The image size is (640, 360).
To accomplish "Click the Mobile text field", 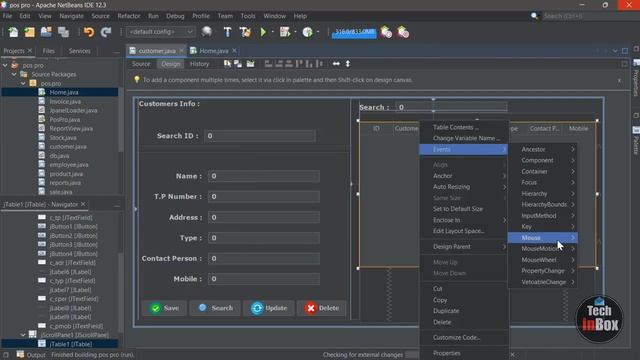I will (x=264, y=279).
